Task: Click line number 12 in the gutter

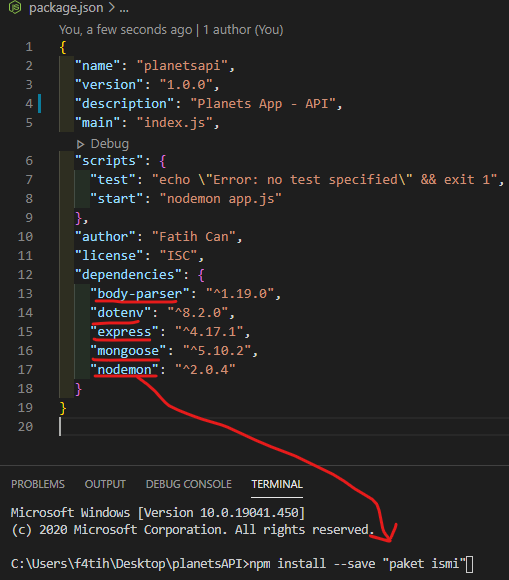Action: point(25,275)
